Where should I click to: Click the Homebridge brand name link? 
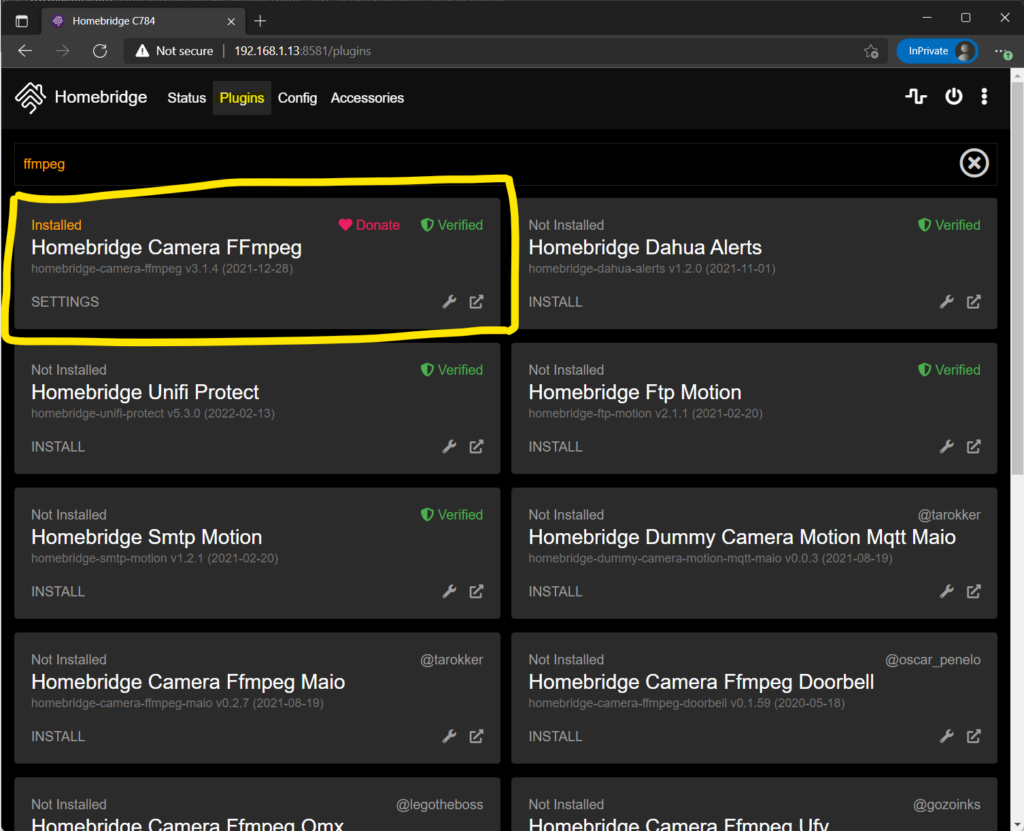point(101,97)
